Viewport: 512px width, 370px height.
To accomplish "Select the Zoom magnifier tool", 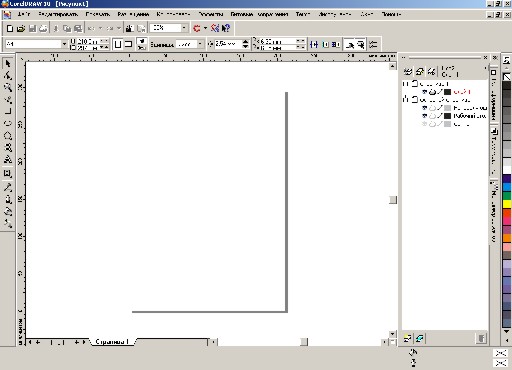I will [8, 87].
